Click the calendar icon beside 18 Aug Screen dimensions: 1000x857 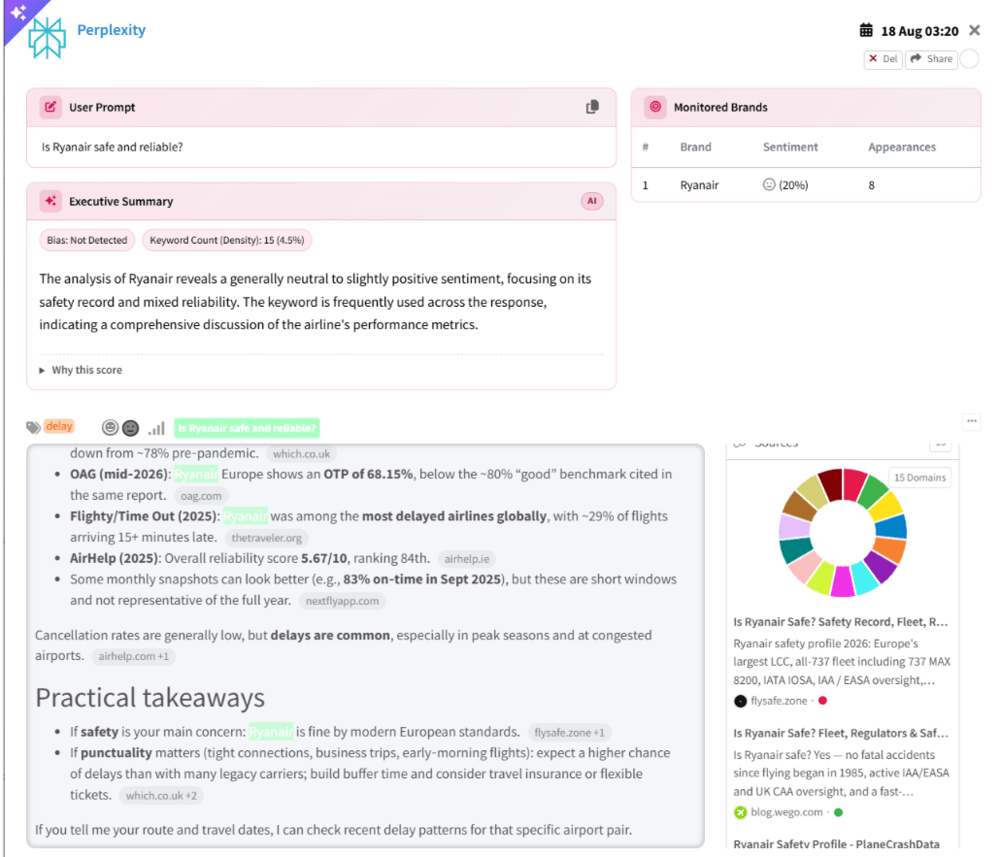tap(865, 30)
